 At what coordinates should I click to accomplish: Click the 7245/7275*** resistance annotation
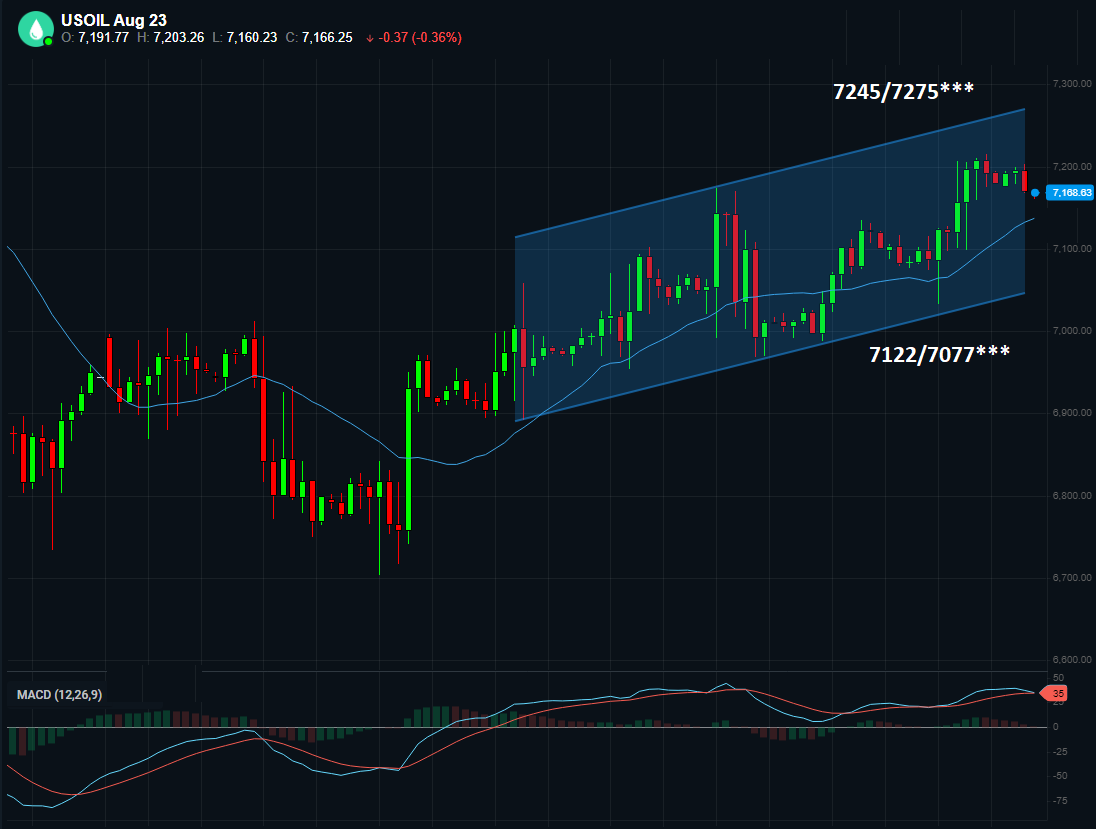click(903, 91)
